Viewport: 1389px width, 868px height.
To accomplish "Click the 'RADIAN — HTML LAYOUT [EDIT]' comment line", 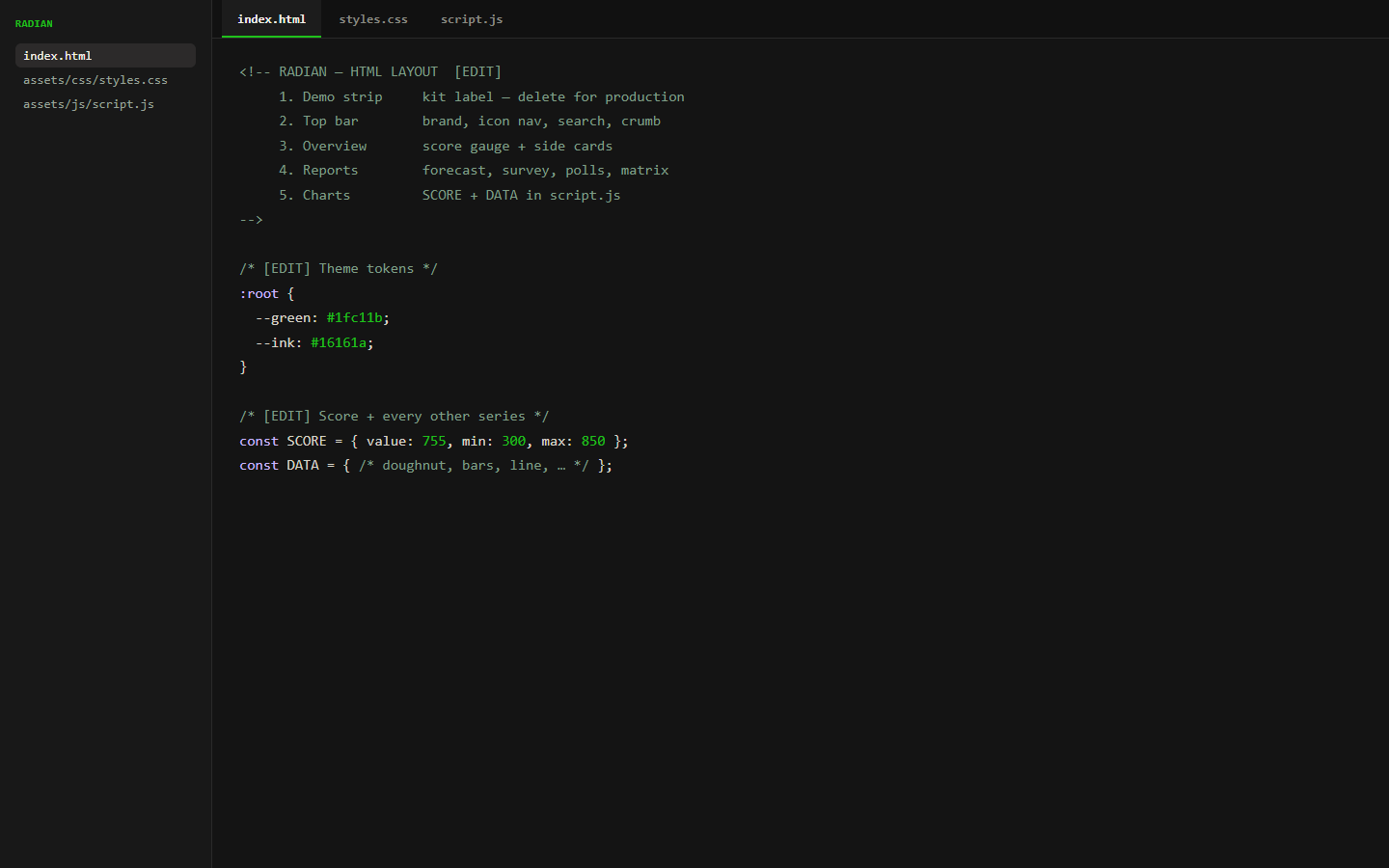I will pos(370,71).
